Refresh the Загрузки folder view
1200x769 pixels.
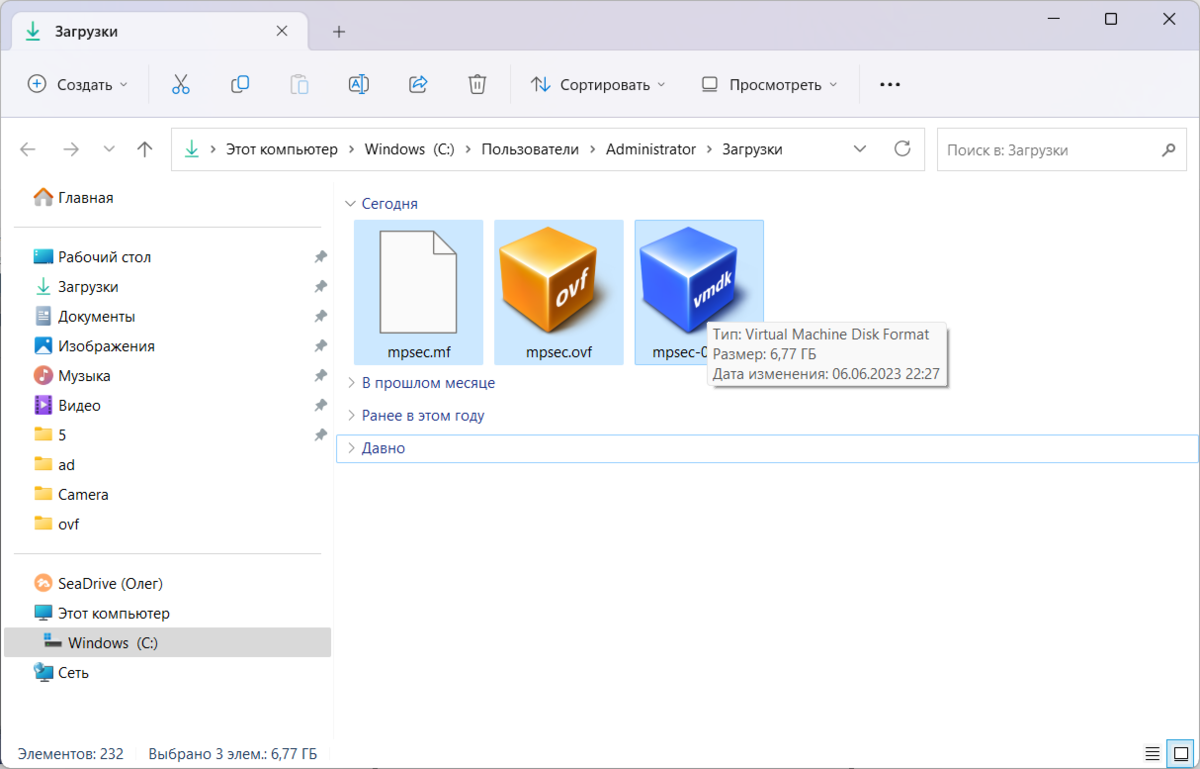click(902, 148)
